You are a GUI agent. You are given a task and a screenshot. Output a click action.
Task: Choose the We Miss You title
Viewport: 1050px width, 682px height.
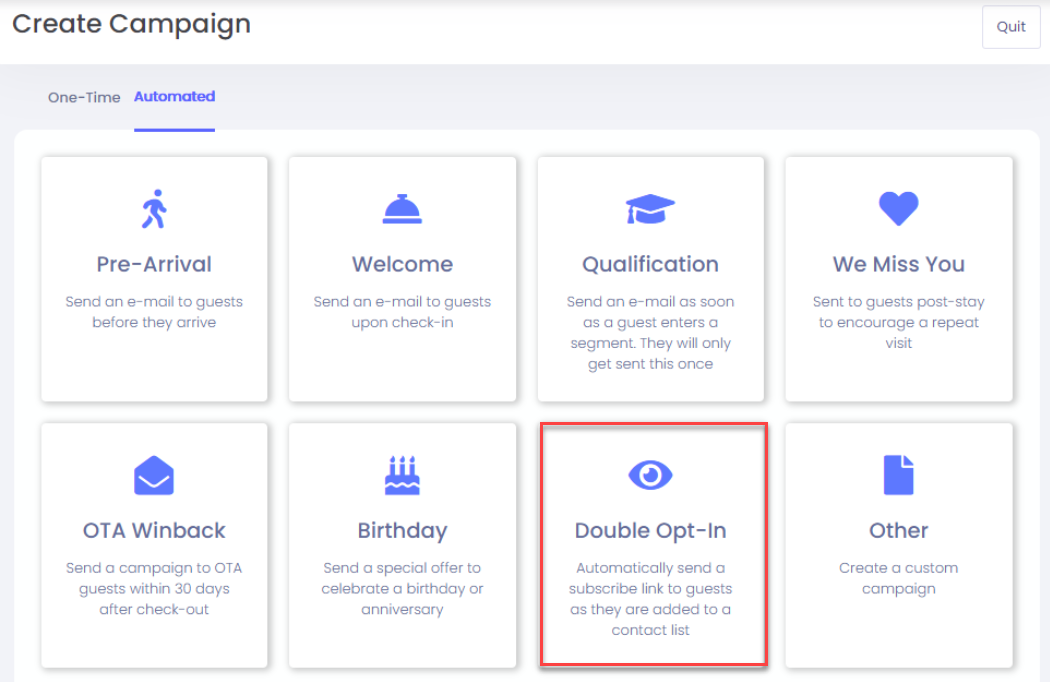tap(899, 265)
